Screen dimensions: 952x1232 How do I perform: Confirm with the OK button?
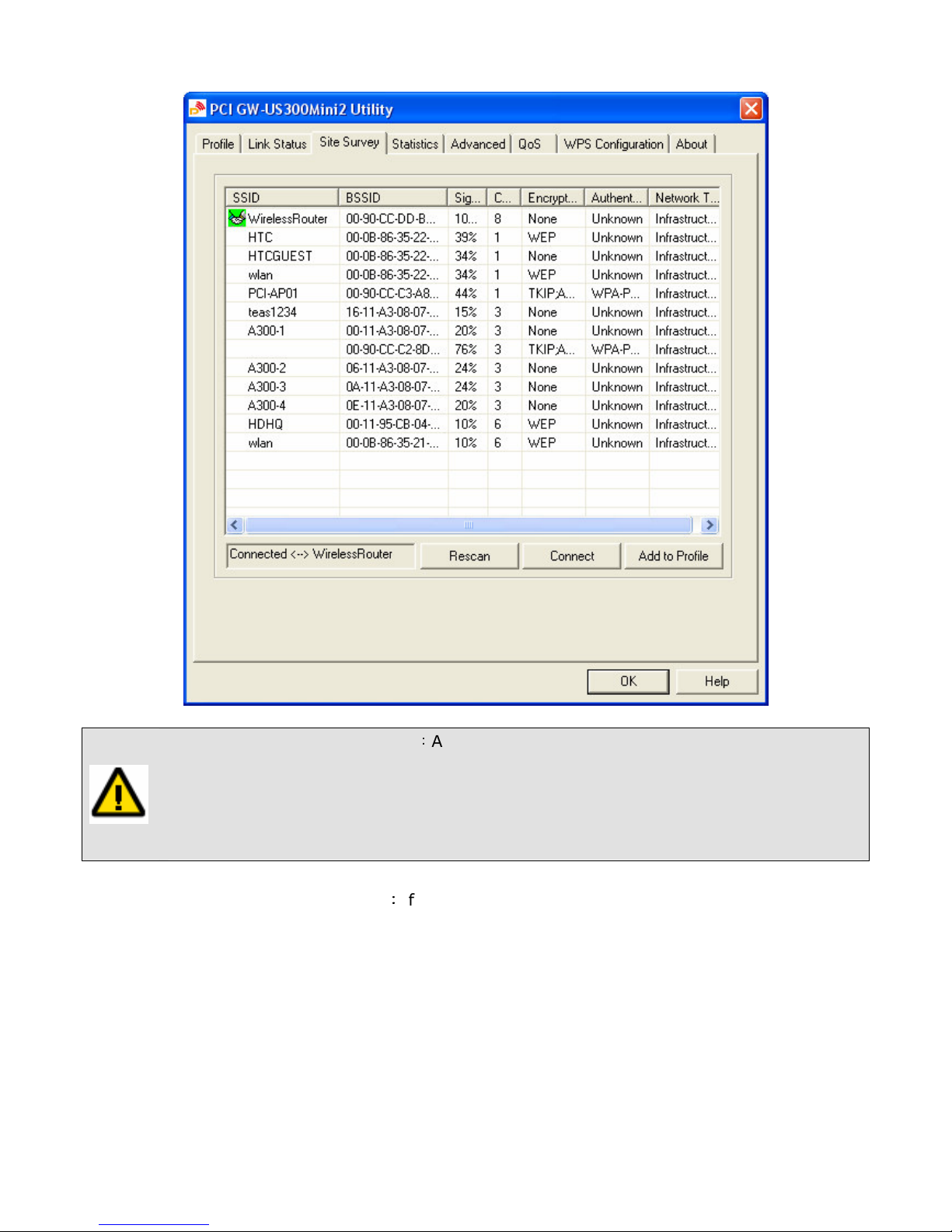click(x=628, y=681)
